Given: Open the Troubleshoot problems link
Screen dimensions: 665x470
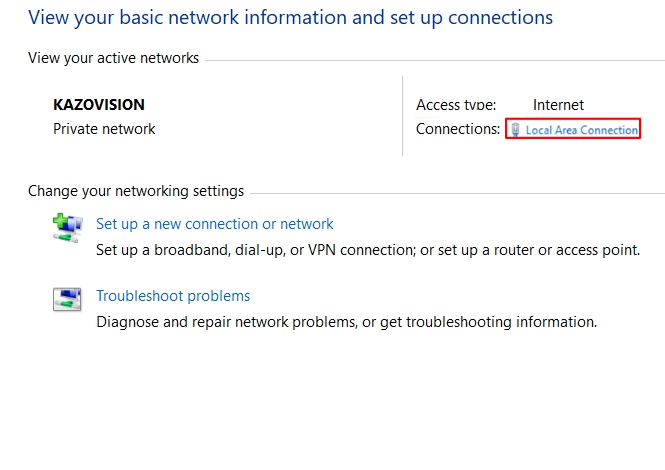Looking at the screenshot, I should pyautogui.click(x=173, y=296).
